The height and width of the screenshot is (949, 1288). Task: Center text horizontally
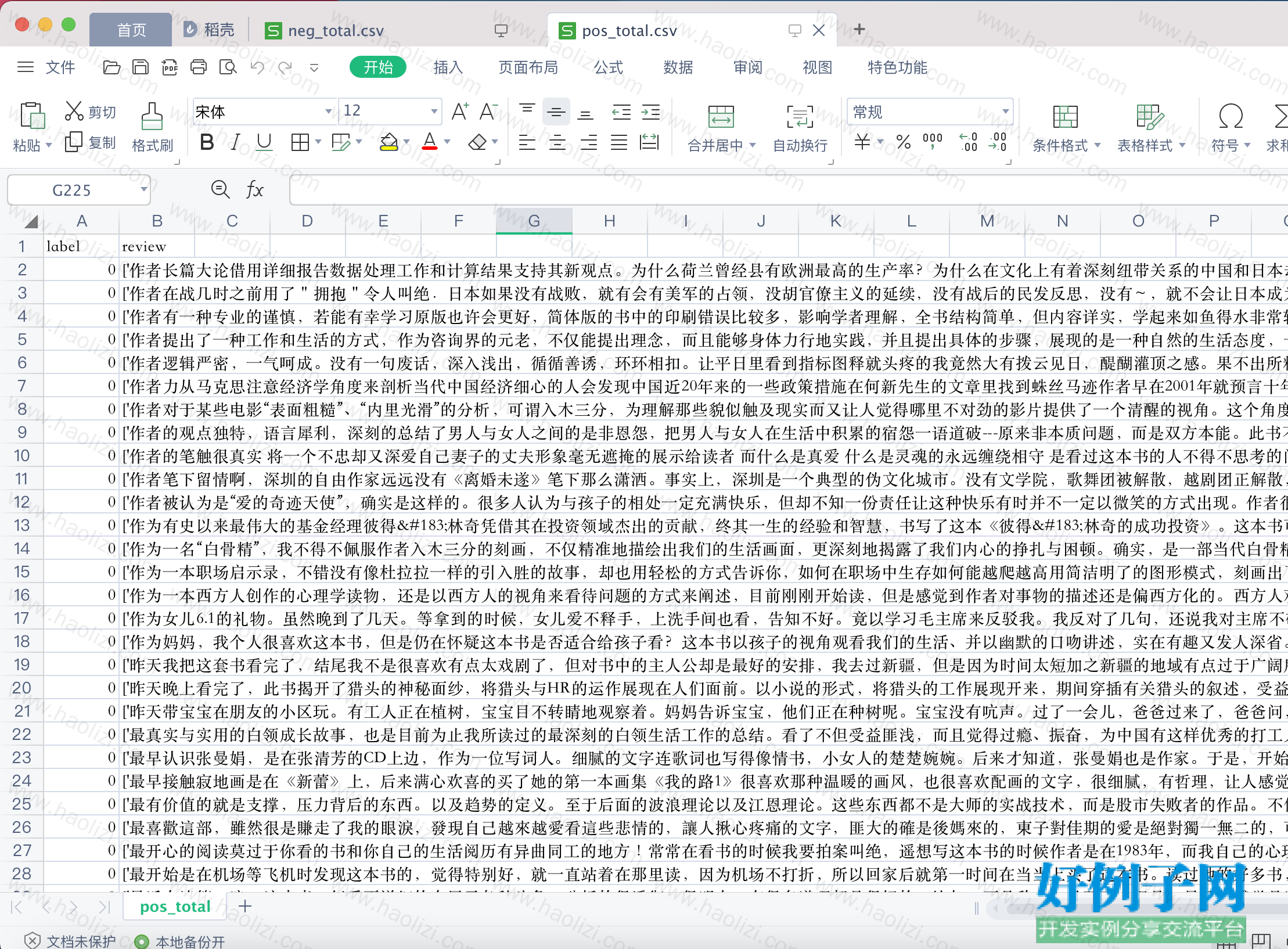click(x=557, y=142)
